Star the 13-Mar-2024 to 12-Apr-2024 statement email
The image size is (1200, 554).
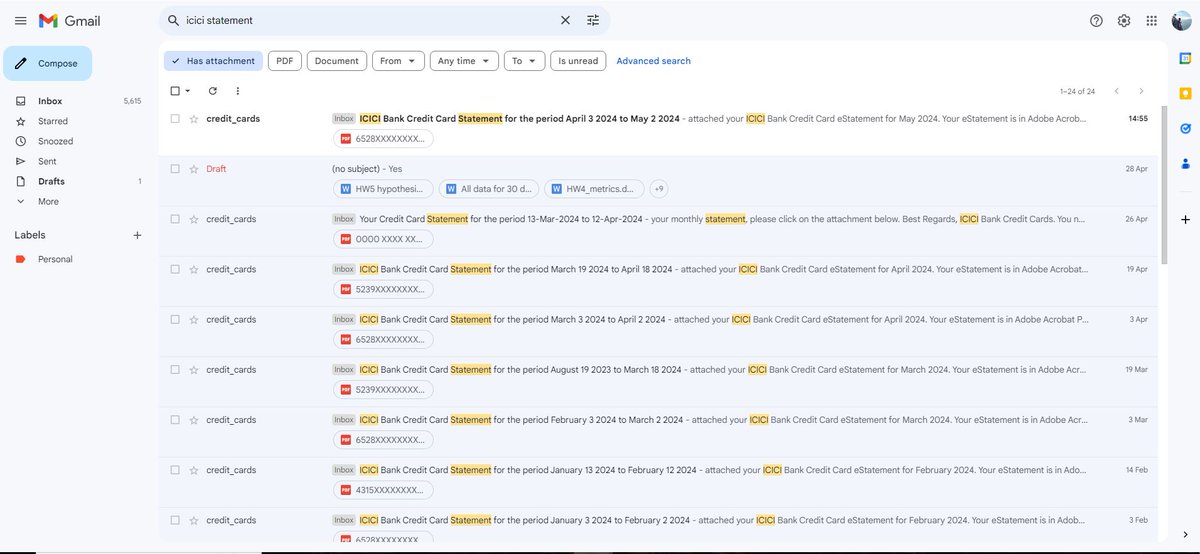193,219
